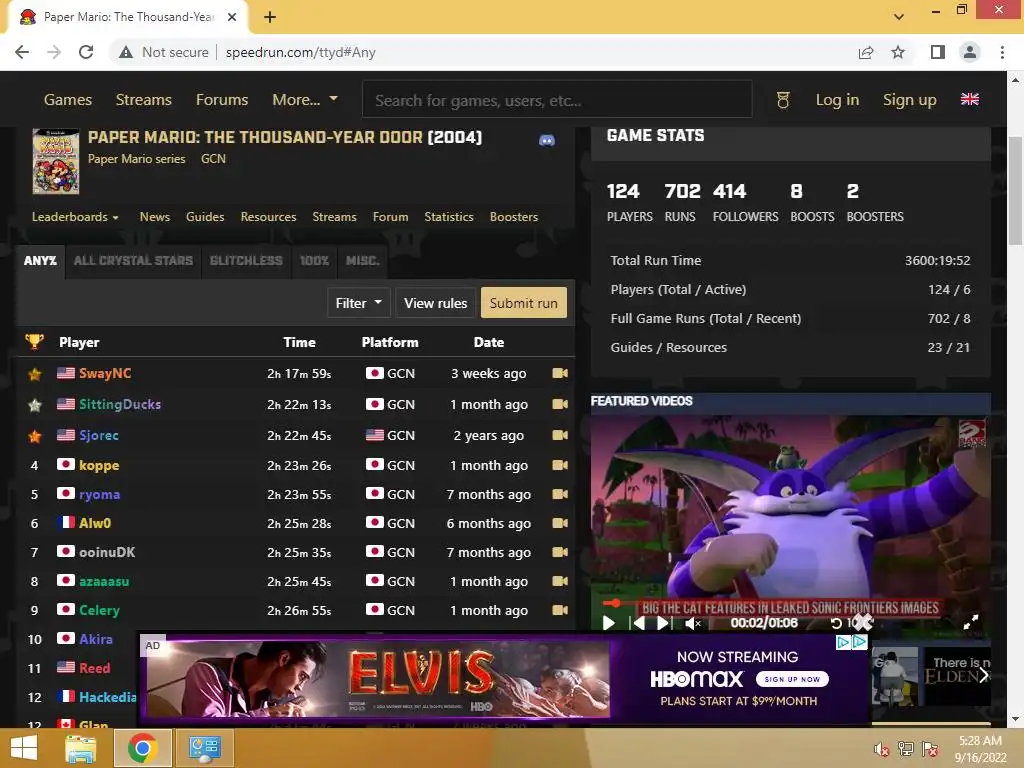The height and width of the screenshot is (768, 1024).
Task: Advance the featured video thumbnails carousel
Action: pos(982,675)
